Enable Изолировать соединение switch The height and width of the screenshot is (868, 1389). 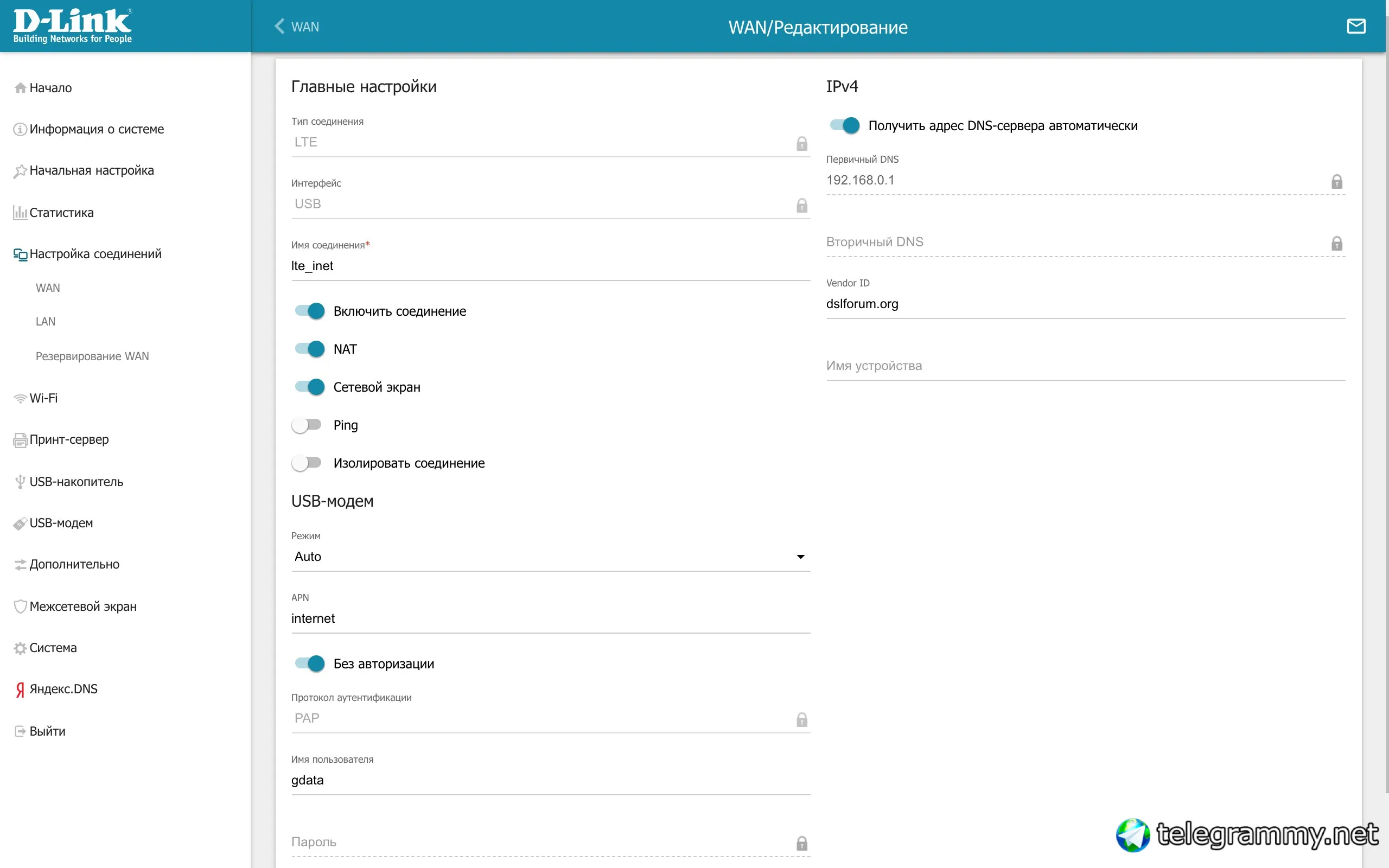click(x=307, y=463)
